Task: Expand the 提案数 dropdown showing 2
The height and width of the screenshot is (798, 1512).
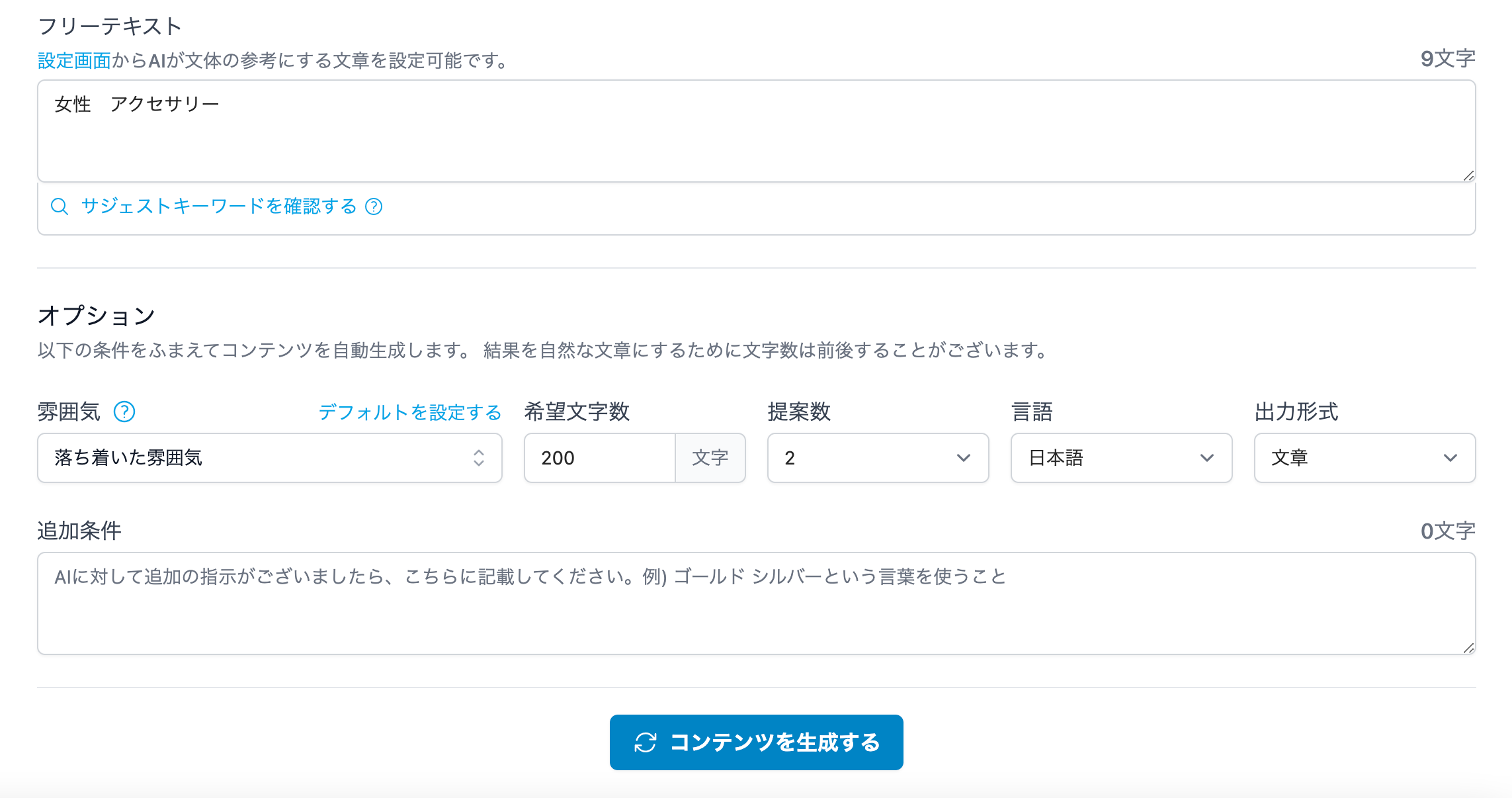Action: click(877, 458)
